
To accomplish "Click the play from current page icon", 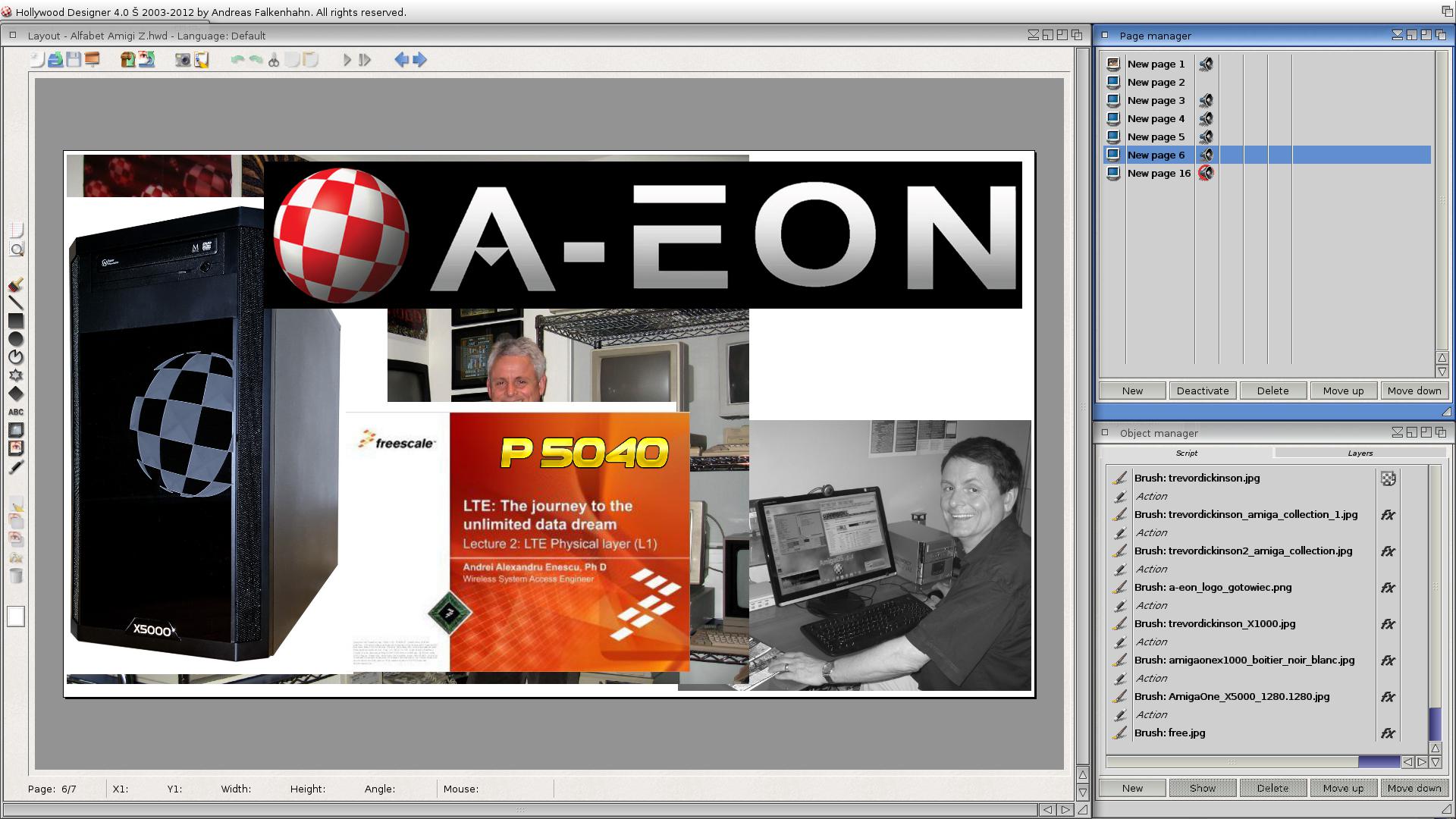I will pos(365,60).
